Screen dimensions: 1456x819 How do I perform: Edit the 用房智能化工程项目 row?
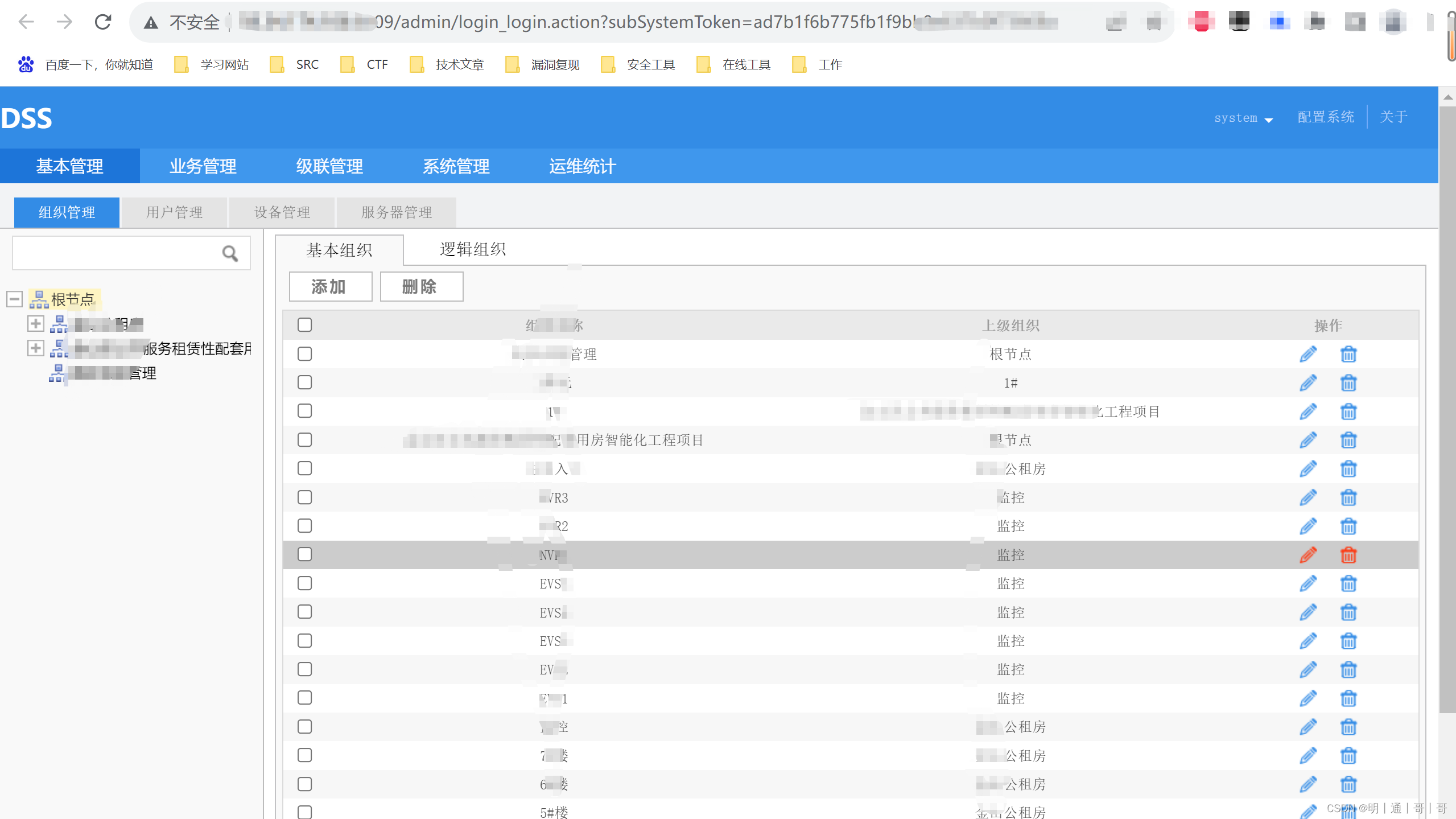click(x=1308, y=440)
